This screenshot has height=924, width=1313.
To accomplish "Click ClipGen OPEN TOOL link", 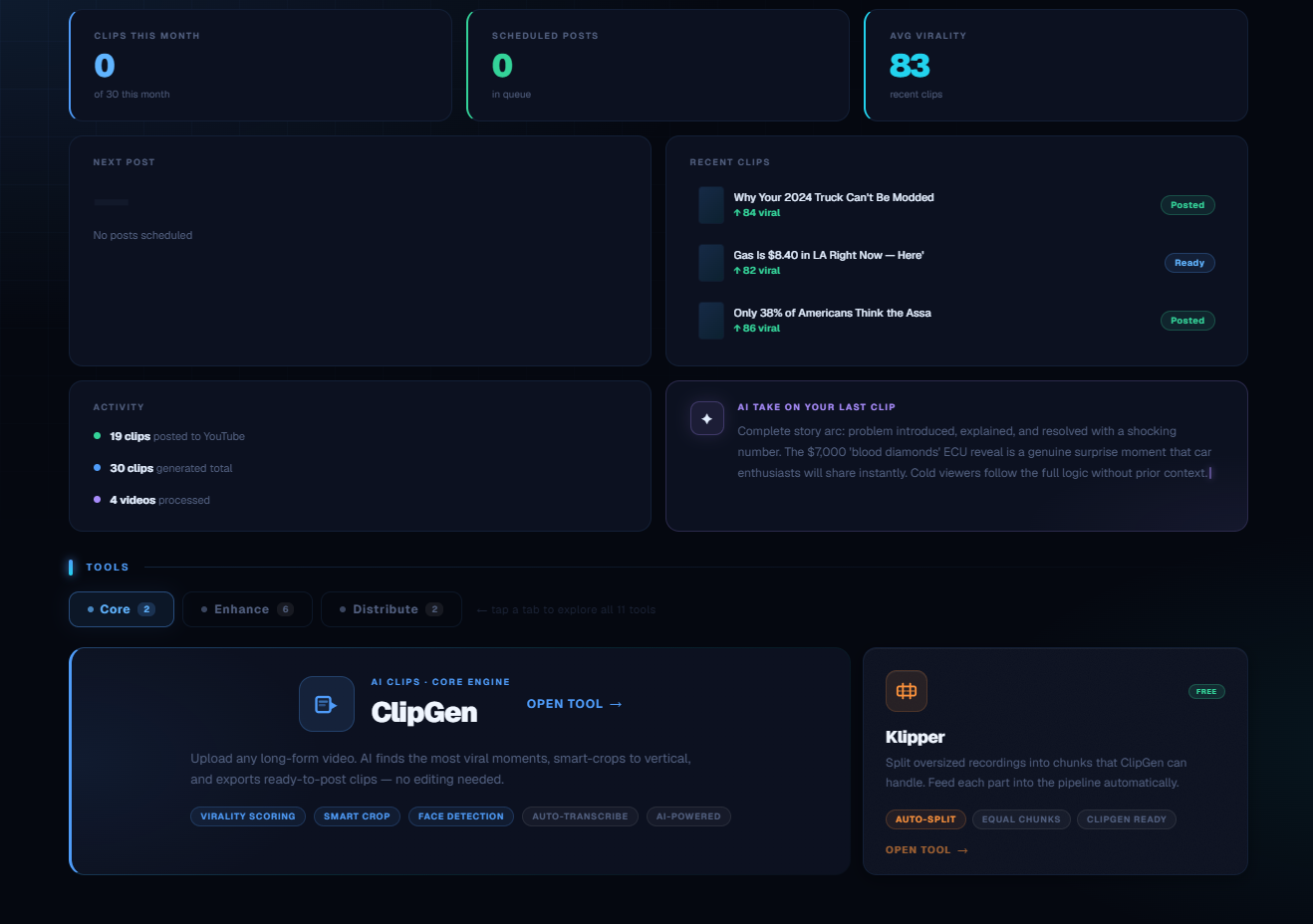I will pyautogui.click(x=574, y=704).
